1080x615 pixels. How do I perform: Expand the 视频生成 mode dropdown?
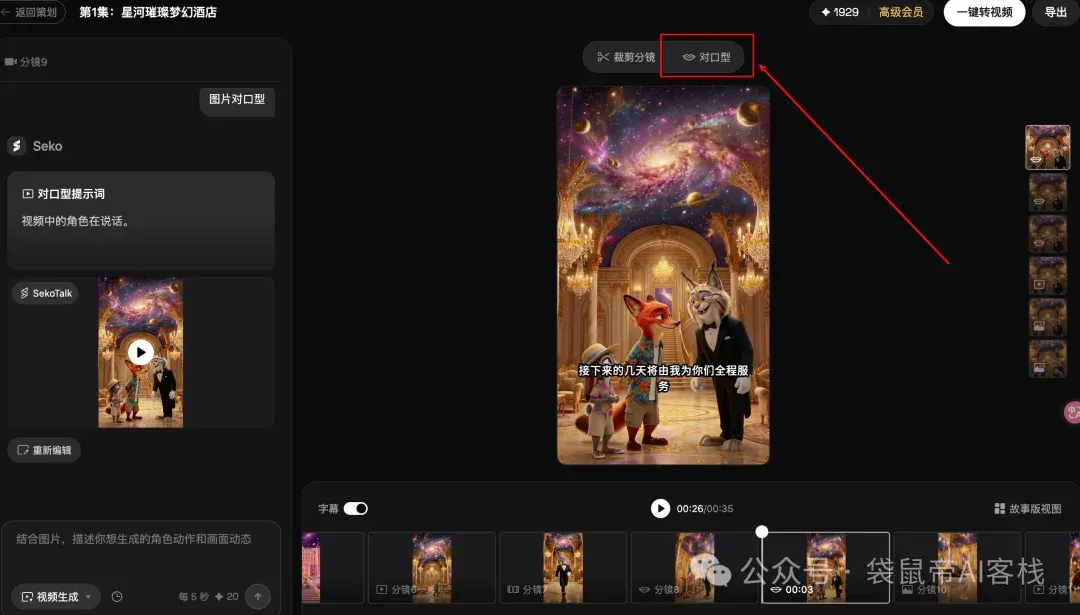[x=56, y=596]
